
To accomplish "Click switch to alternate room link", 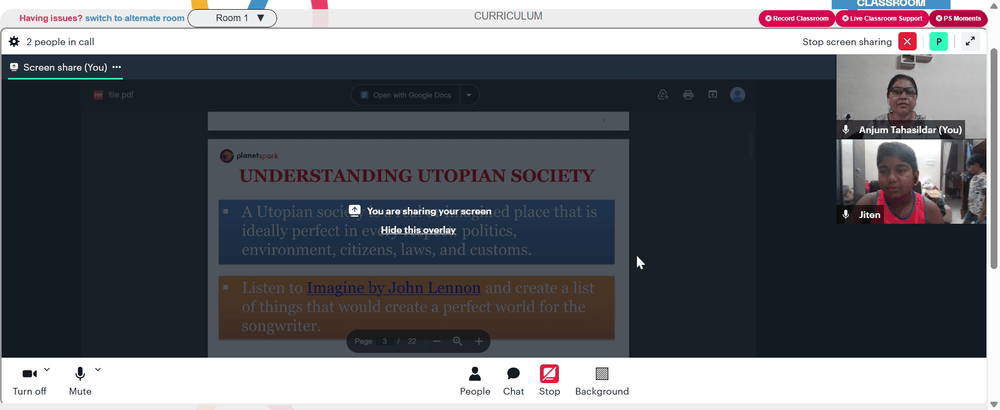I will point(135,18).
